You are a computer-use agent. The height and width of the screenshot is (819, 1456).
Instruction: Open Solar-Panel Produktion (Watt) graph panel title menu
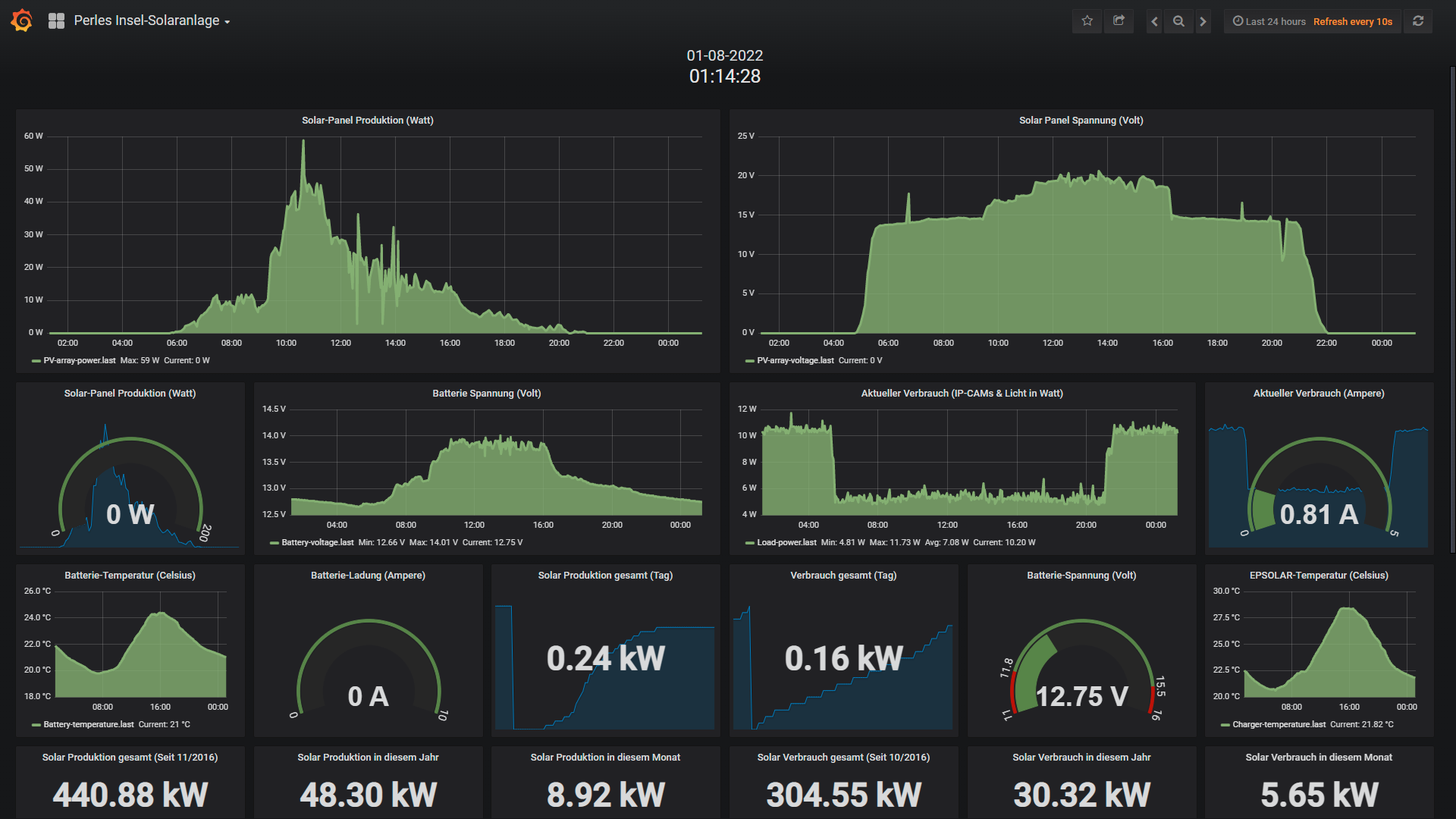(x=367, y=120)
